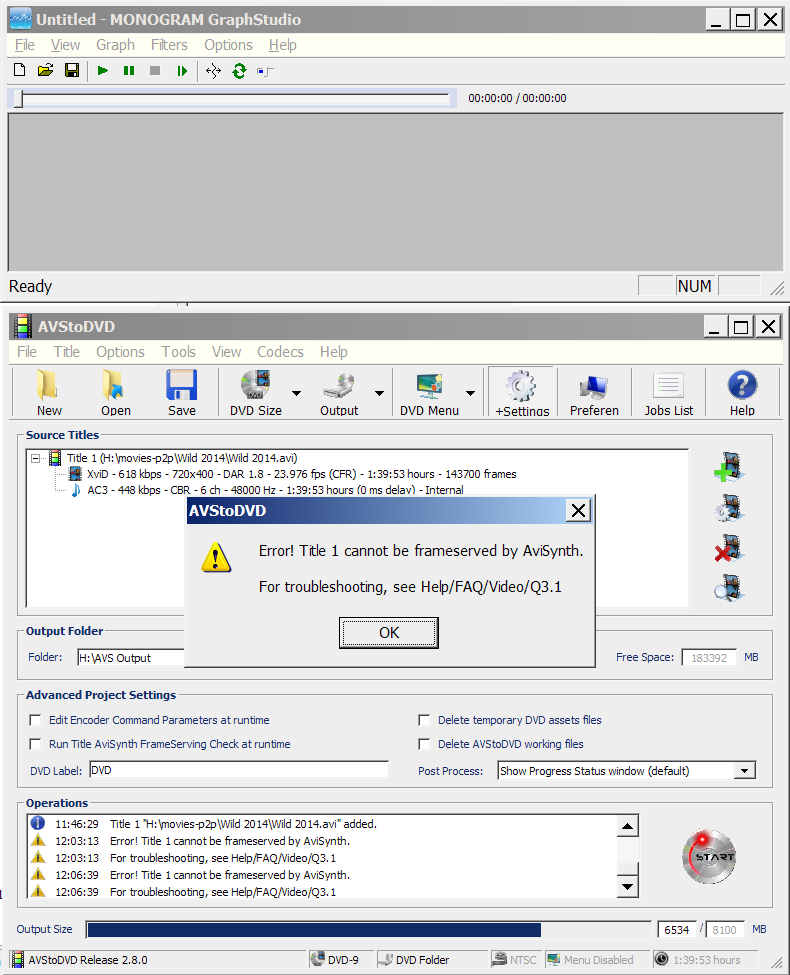
Task: Enable Delete AVStoDVD working files
Action: coord(424,744)
